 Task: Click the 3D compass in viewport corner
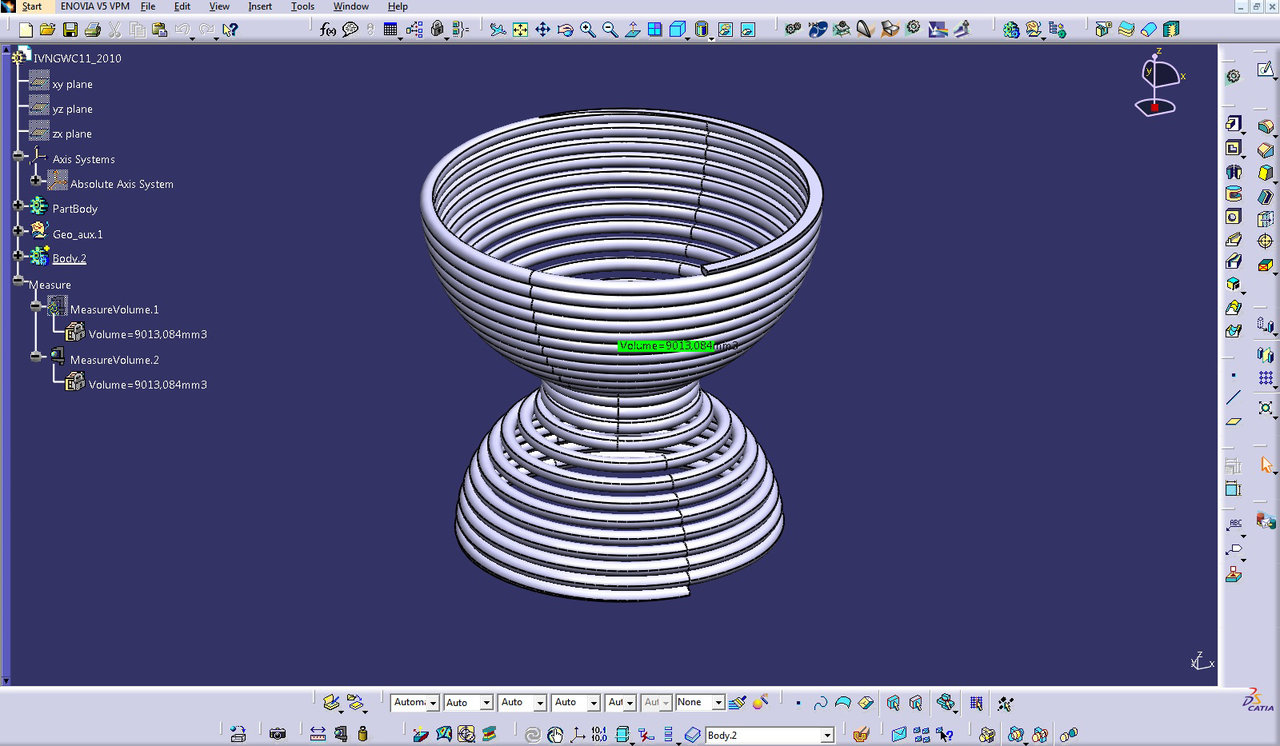pyautogui.click(x=1159, y=82)
